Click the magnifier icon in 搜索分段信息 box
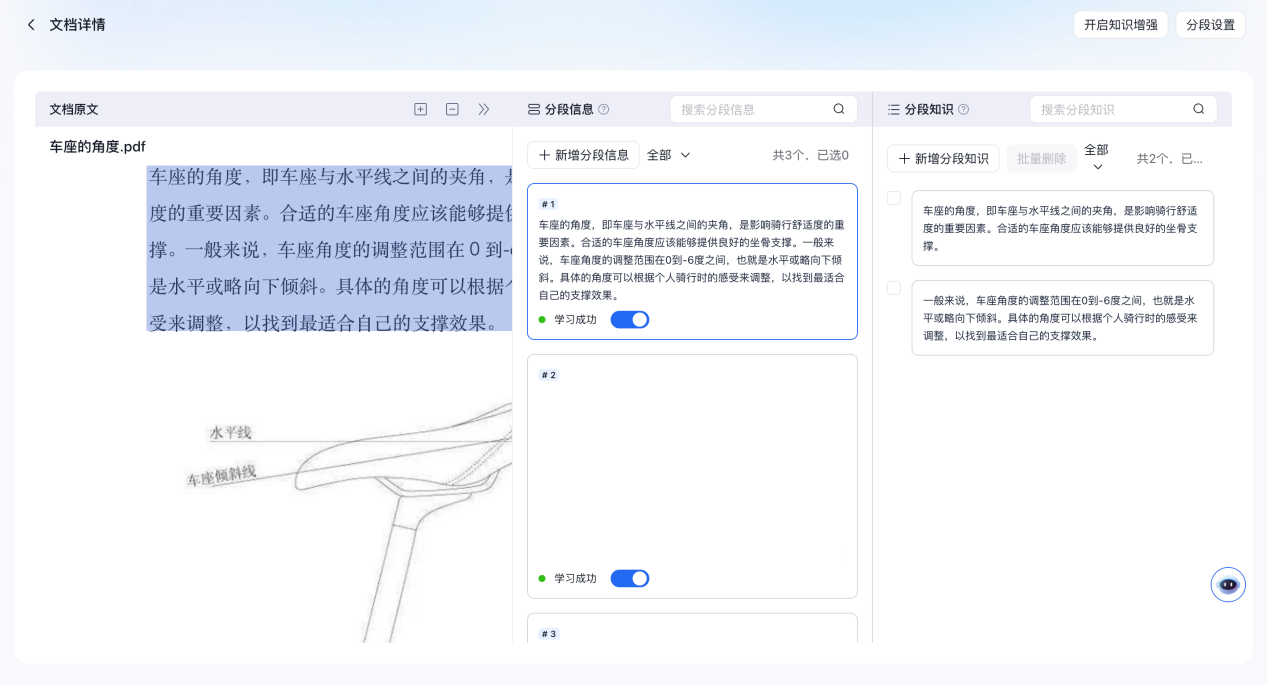This screenshot has height=685, width=1267. [x=839, y=109]
